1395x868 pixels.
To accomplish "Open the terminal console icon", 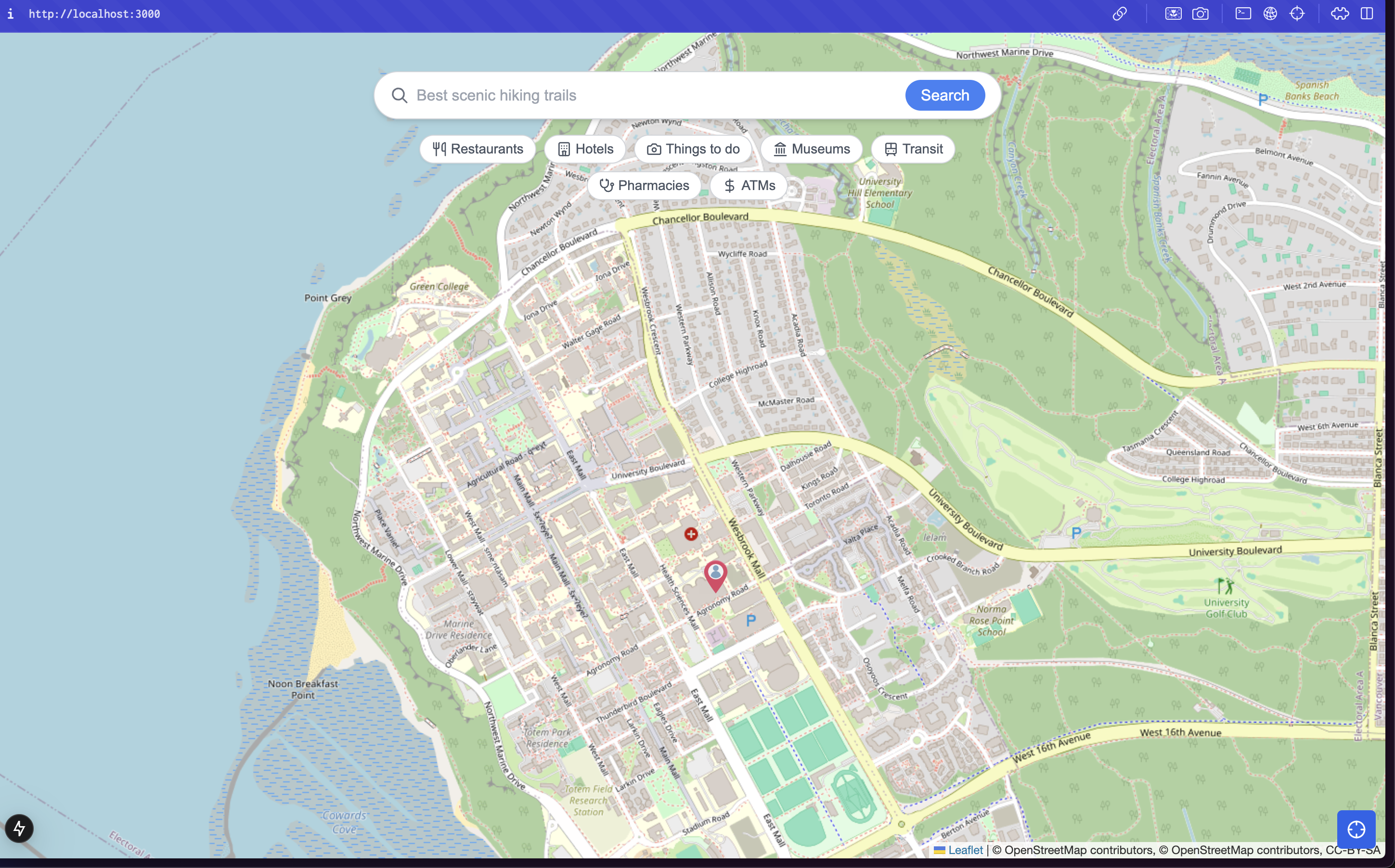I will [x=1243, y=14].
